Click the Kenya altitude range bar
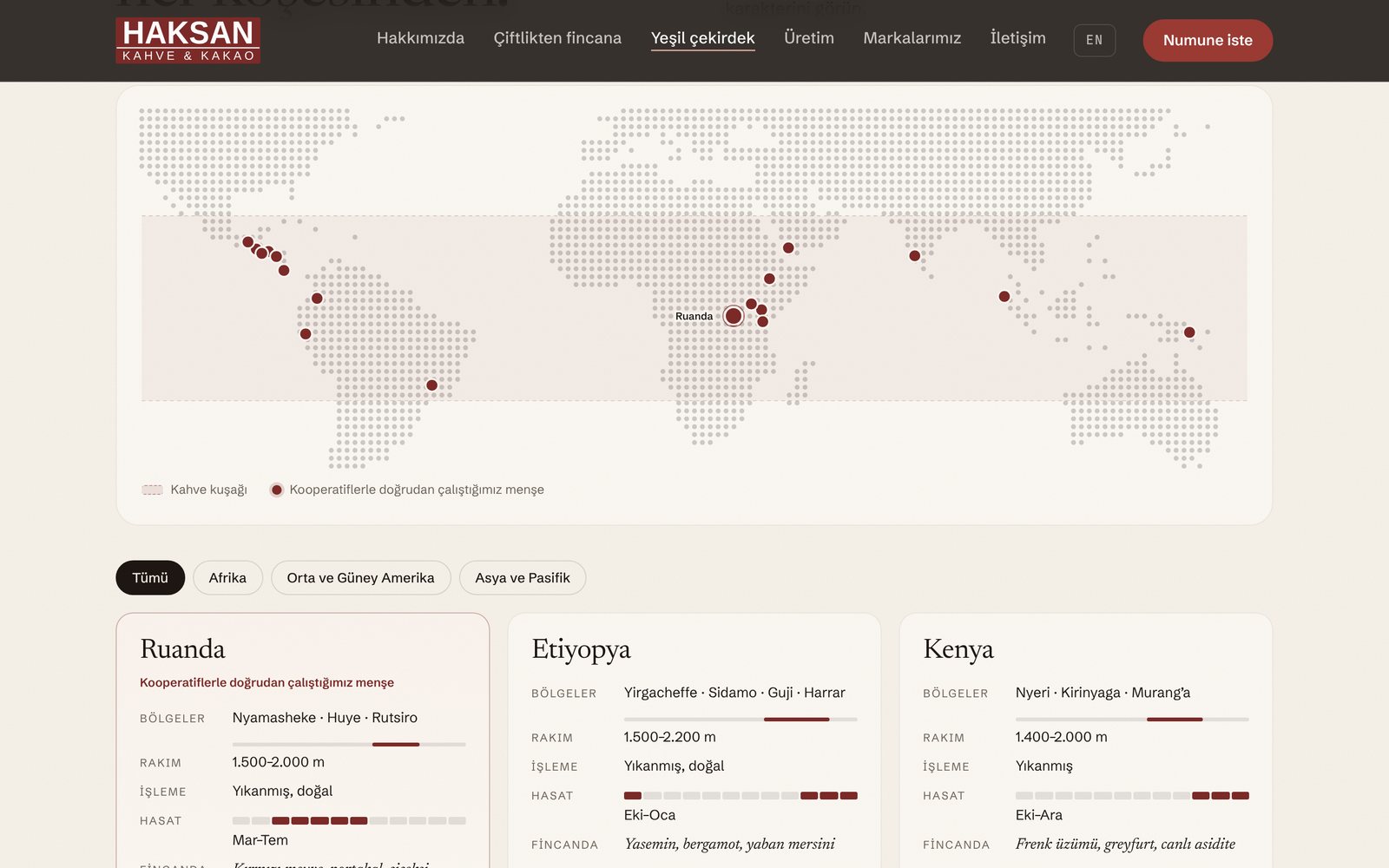Image resolution: width=1389 pixels, height=868 pixels. 1132,720
